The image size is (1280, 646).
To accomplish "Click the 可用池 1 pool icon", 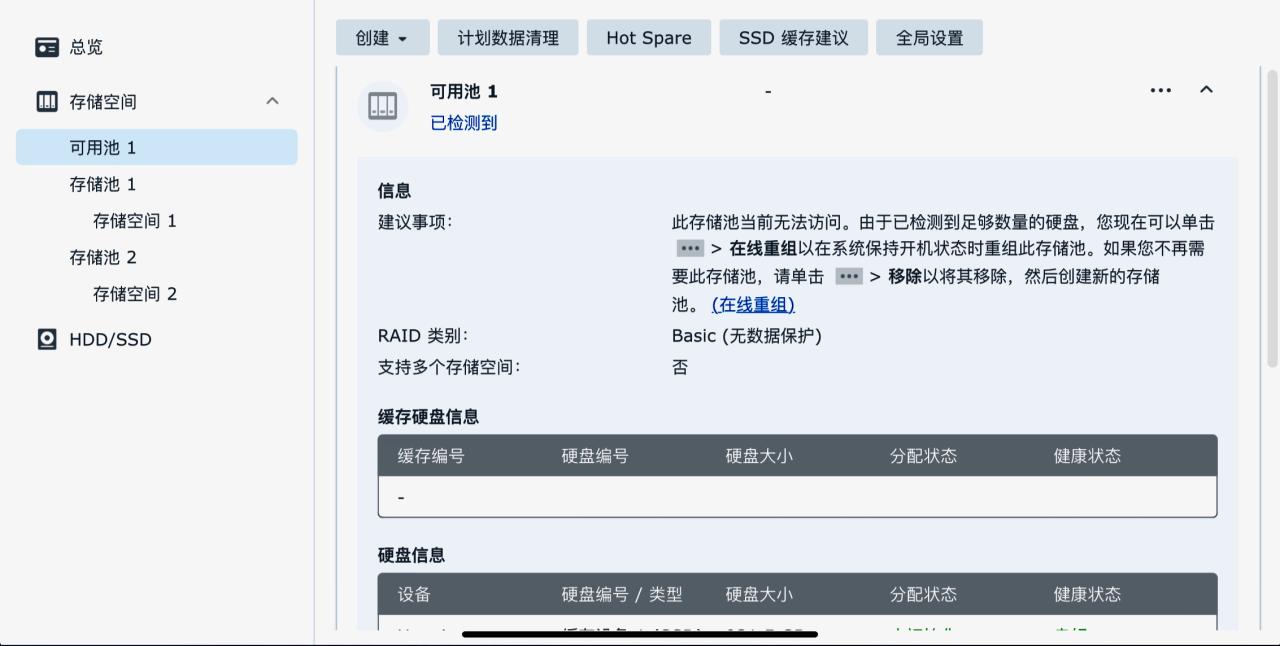I will [x=382, y=105].
